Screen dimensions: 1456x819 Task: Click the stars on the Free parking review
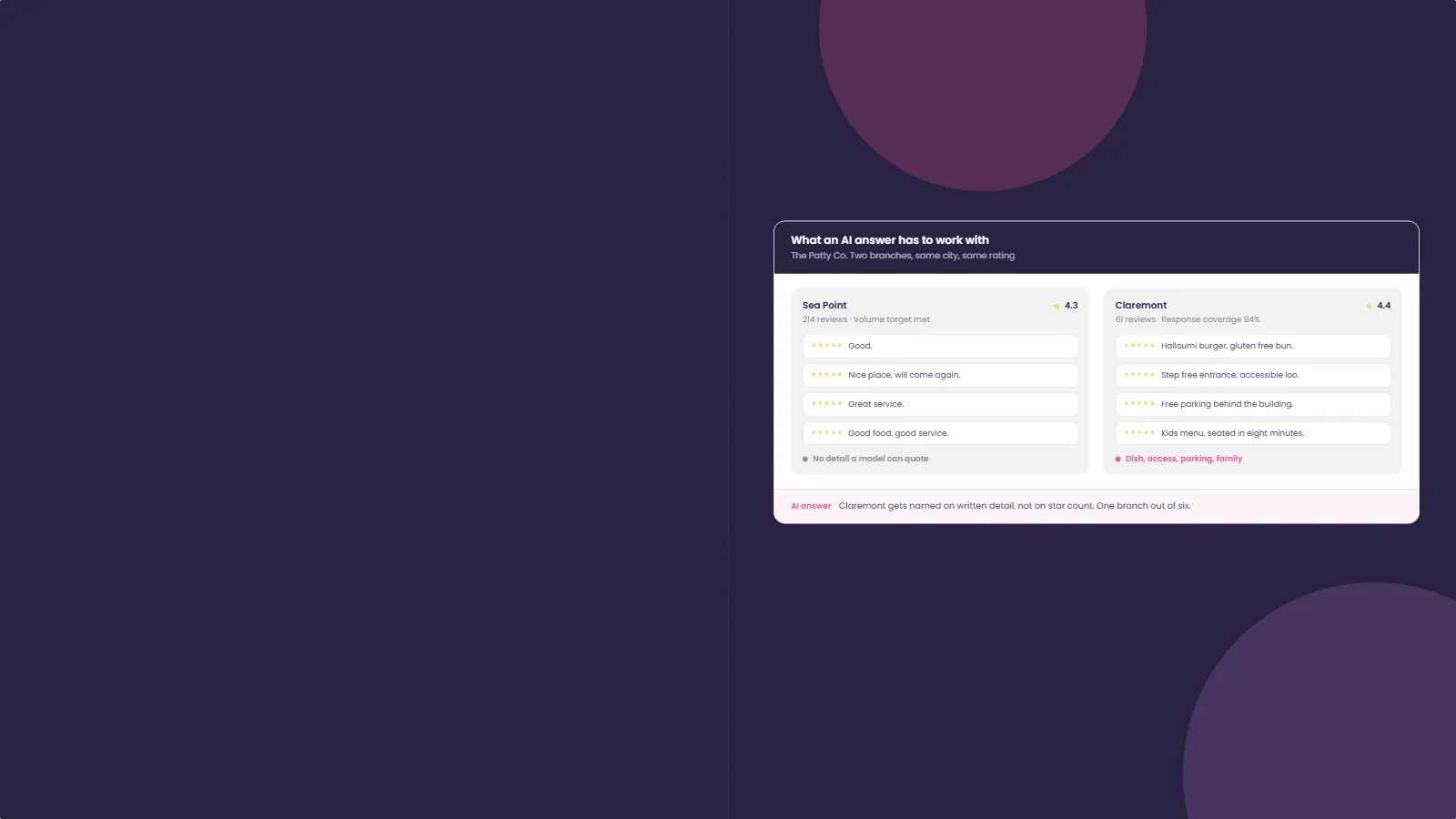tap(1139, 404)
